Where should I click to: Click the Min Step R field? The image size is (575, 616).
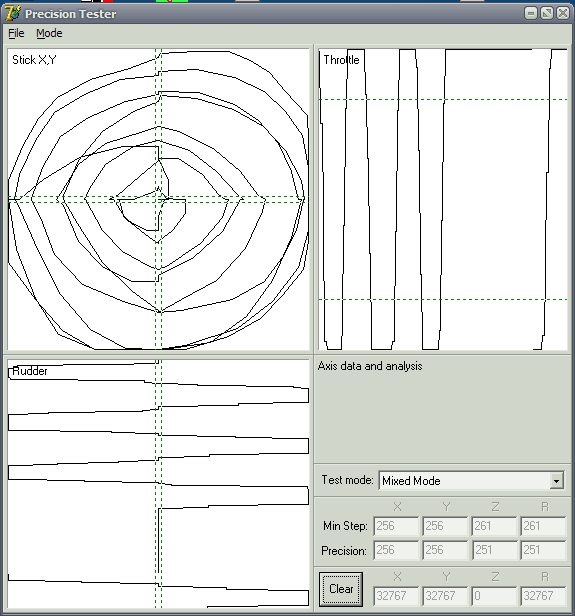pyautogui.click(x=543, y=526)
